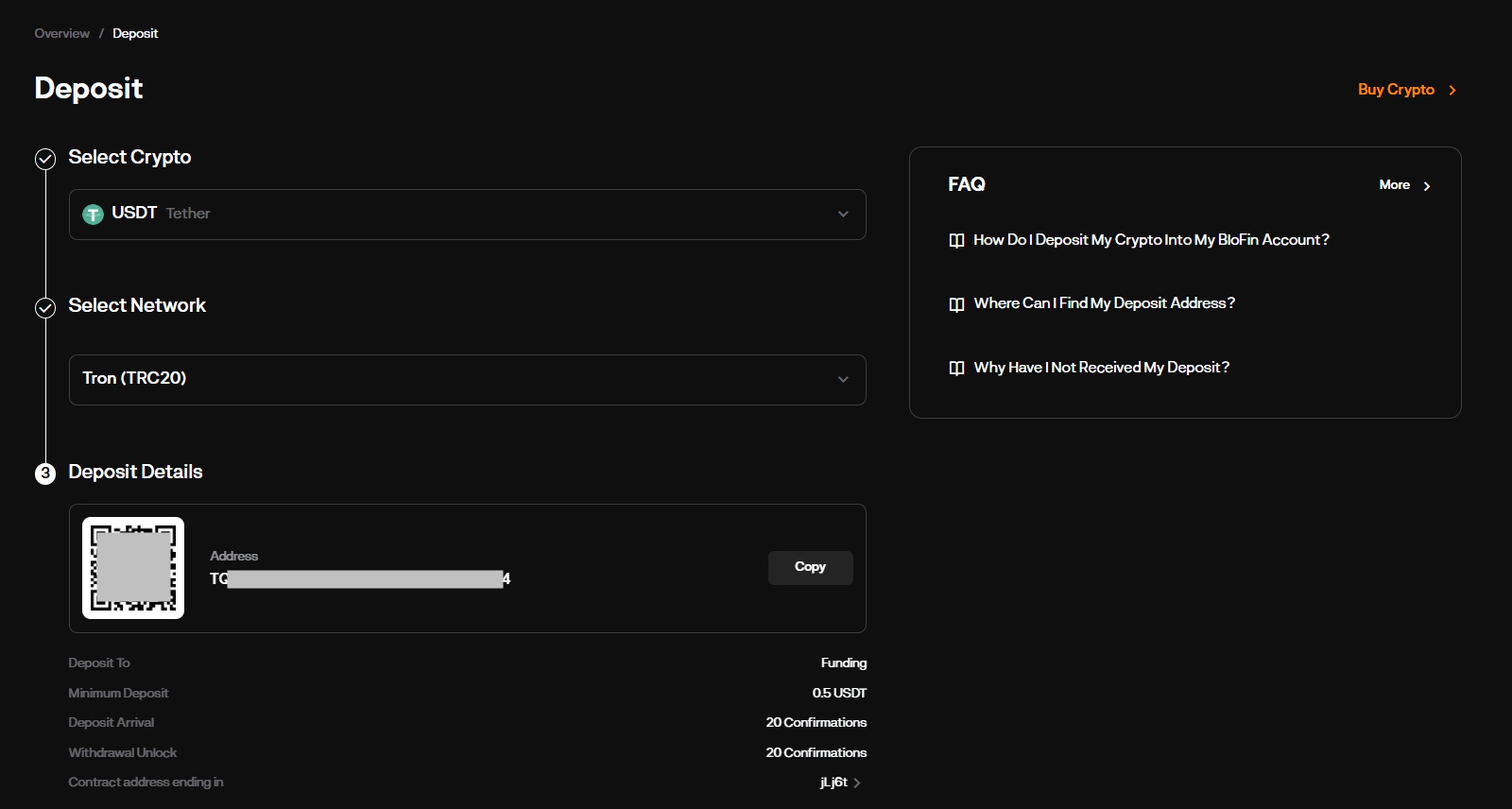1512x809 pixels.
Task: Click the 'Withdrawal Unlock' label
Action: 123,753
